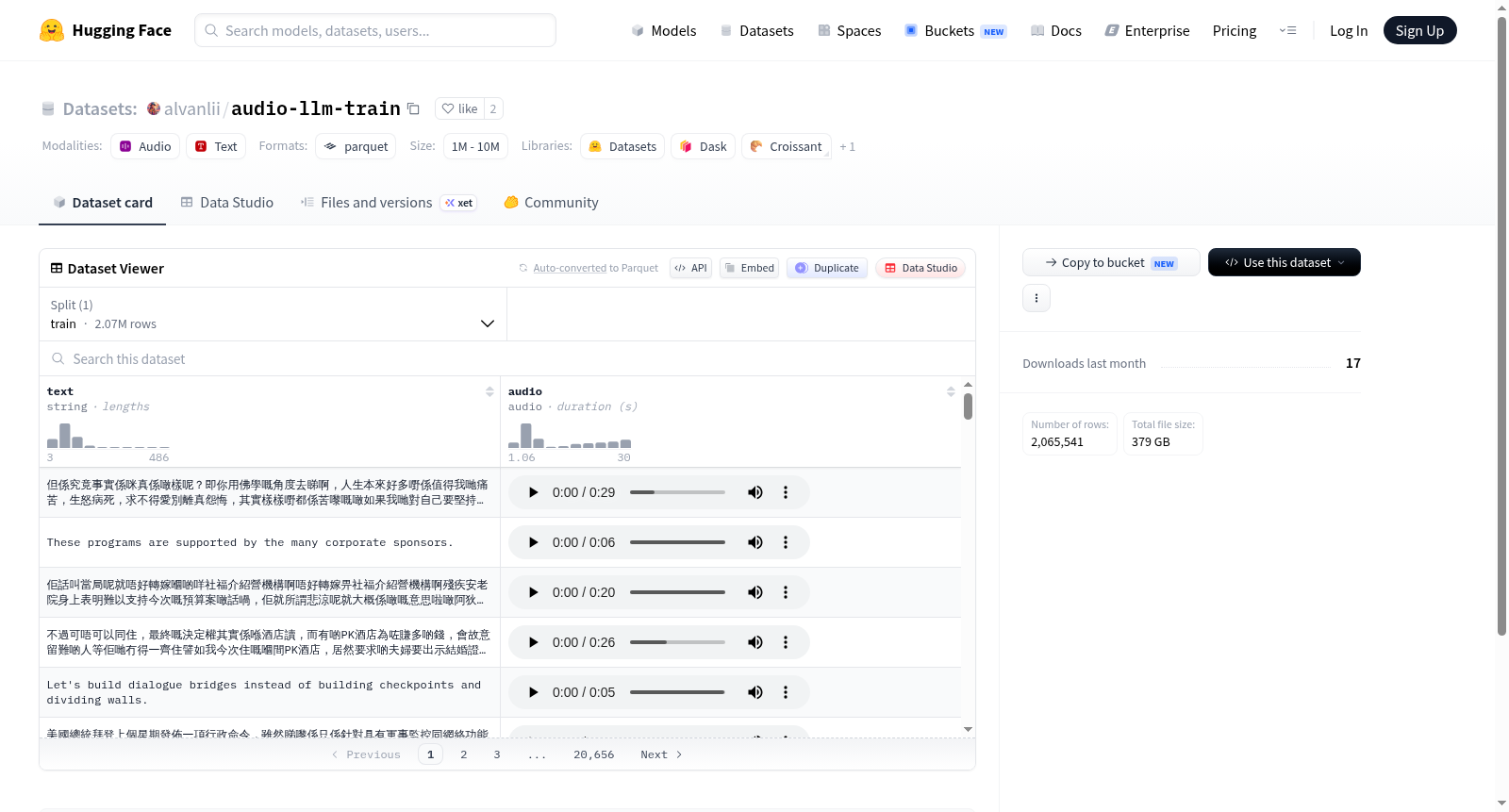The width and height of the screenshot is (1509, 812).
Task: Play the 0:05 audio clip
Action: 533,692
